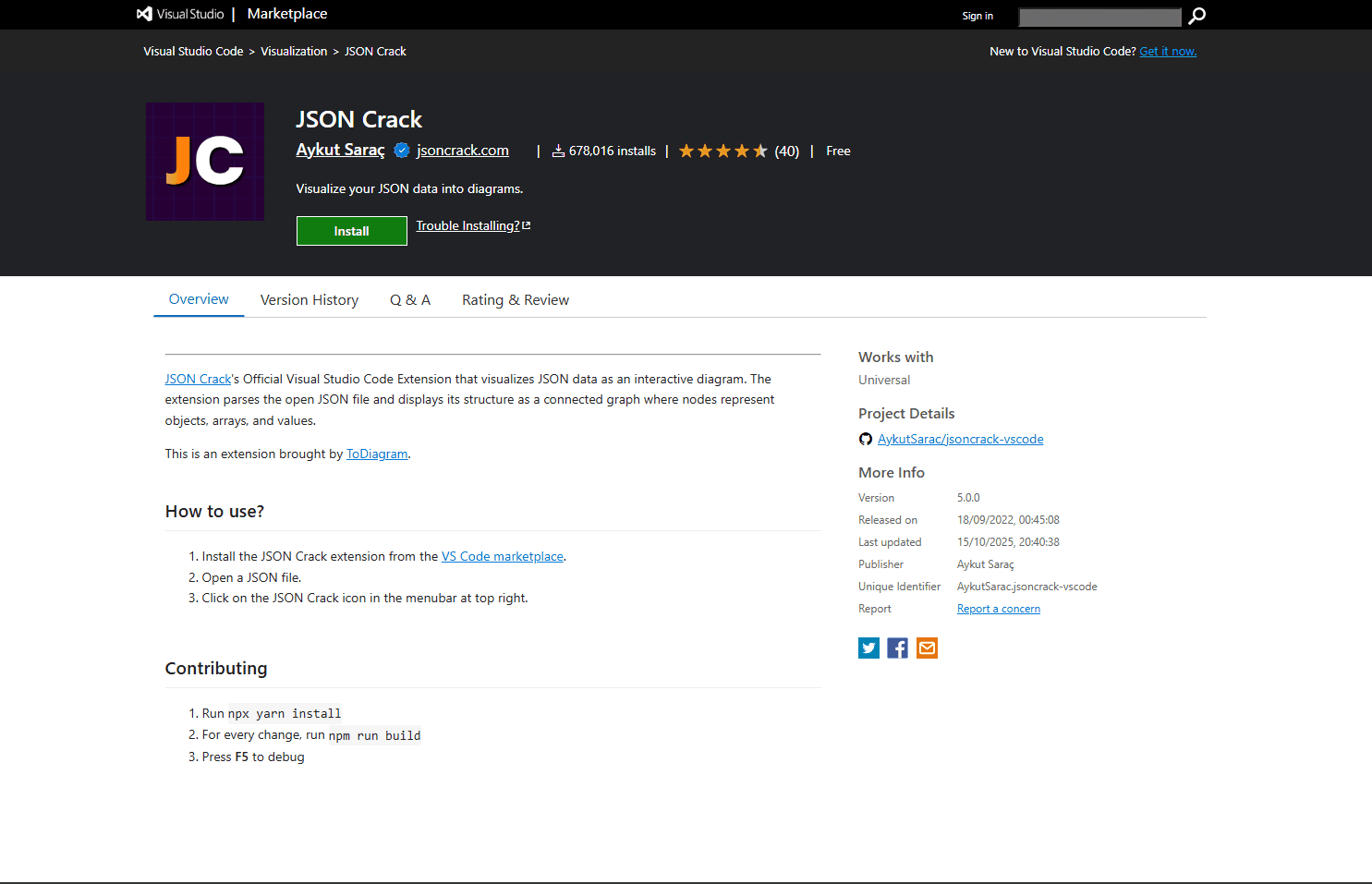Open the email share icon
Image resolution: width=1372 pixels, height=884 pixels.
[x=927, y=648]
